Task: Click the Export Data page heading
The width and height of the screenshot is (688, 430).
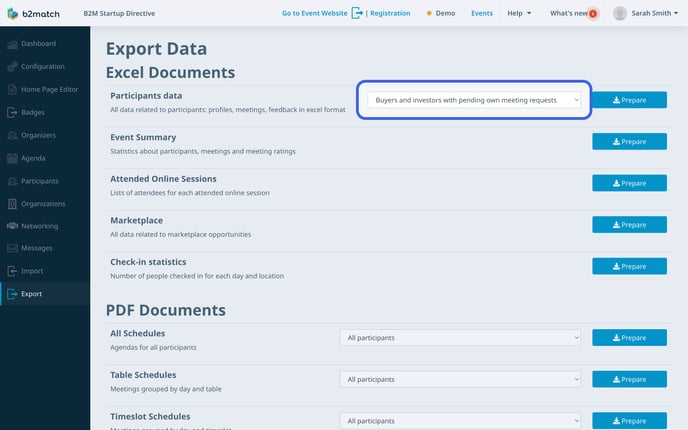Action: click(156, 49)
